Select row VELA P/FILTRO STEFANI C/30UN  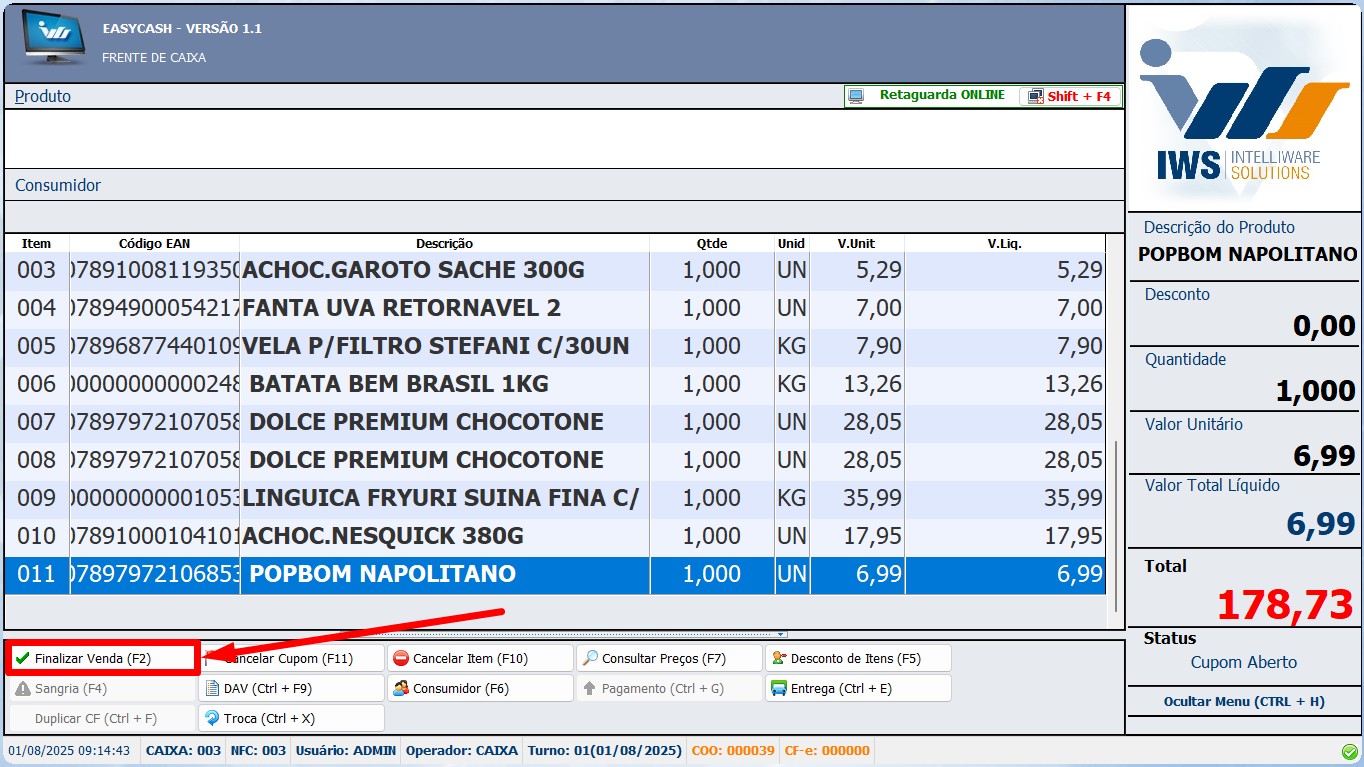coord(555,346)
